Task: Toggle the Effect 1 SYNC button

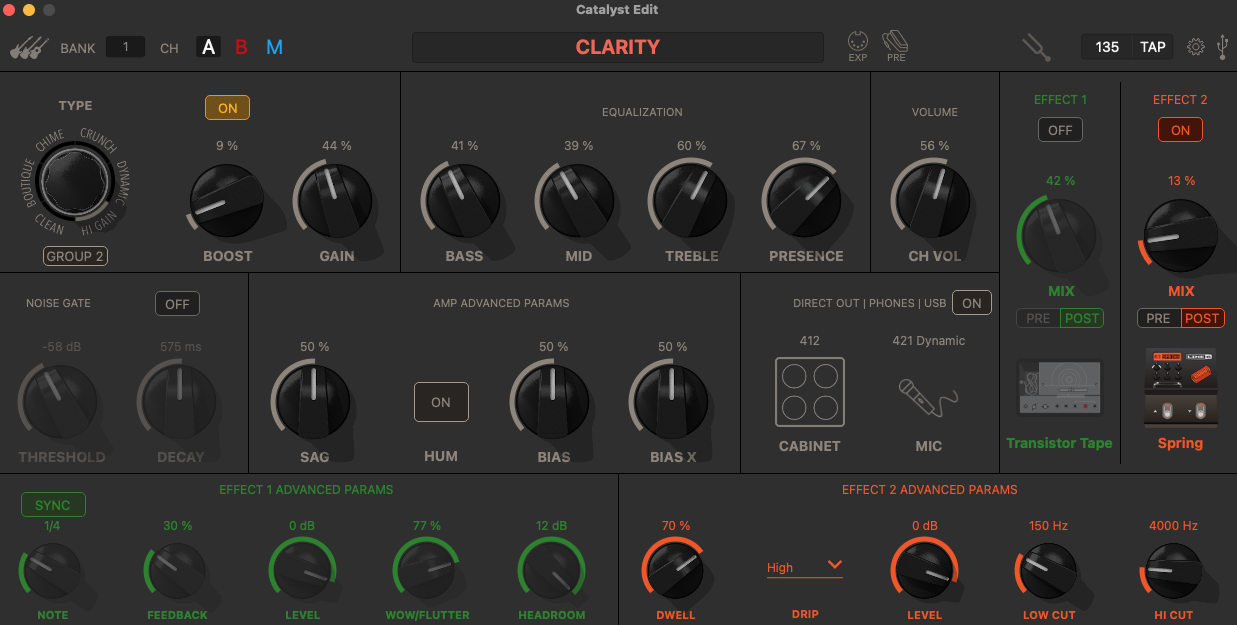Action: [53, 505]
